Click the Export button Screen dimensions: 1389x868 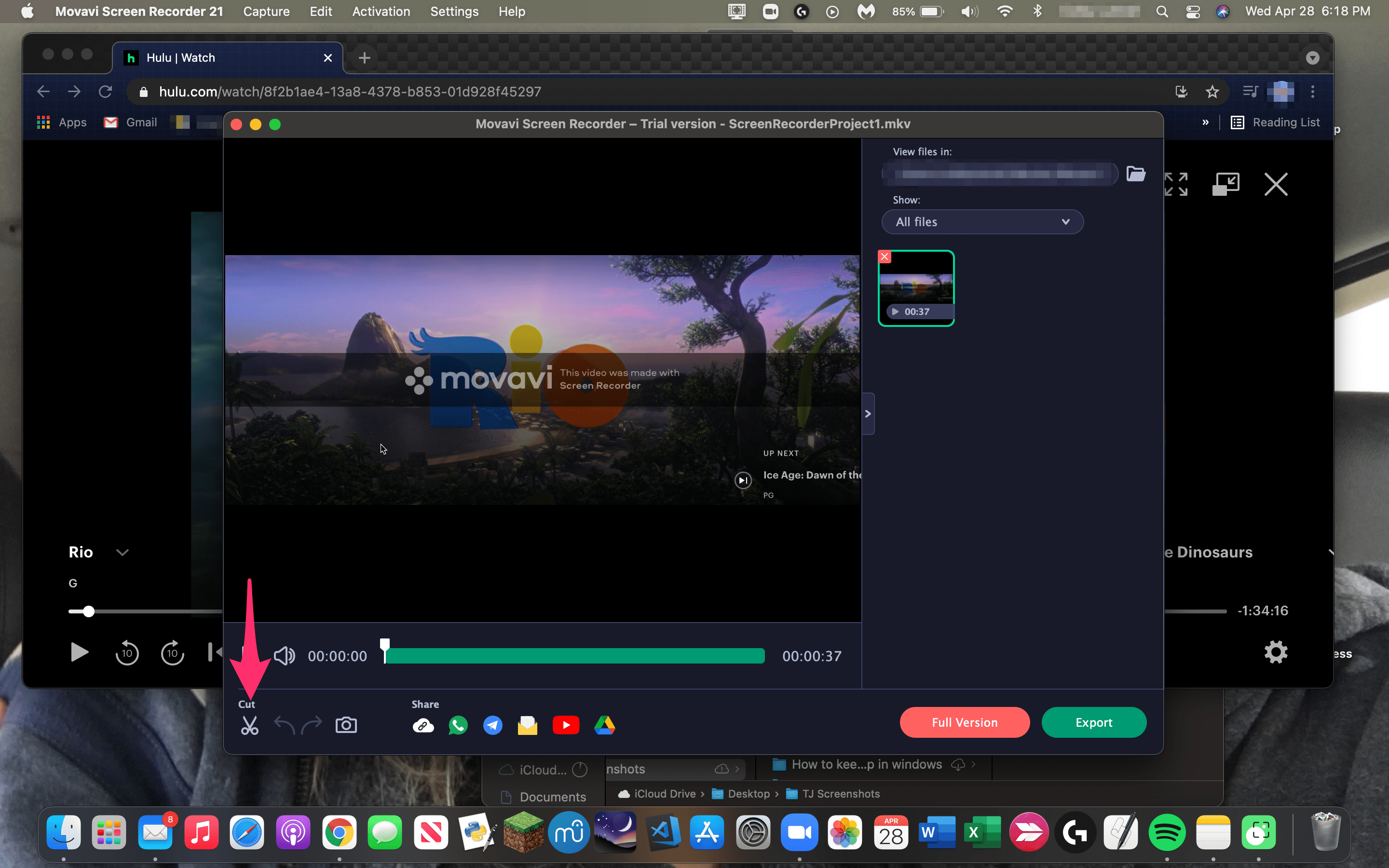pos(1093,722)
